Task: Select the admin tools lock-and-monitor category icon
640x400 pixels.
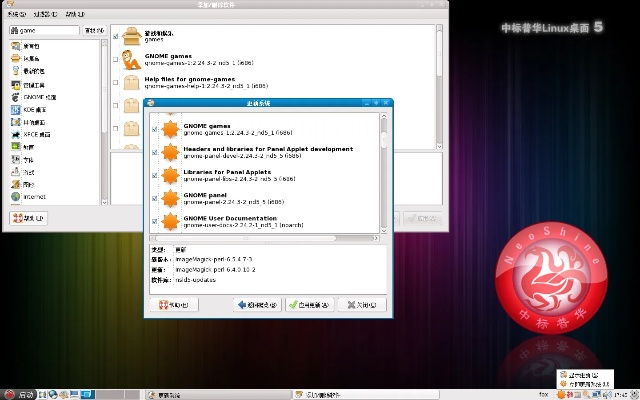Action: 16,85
